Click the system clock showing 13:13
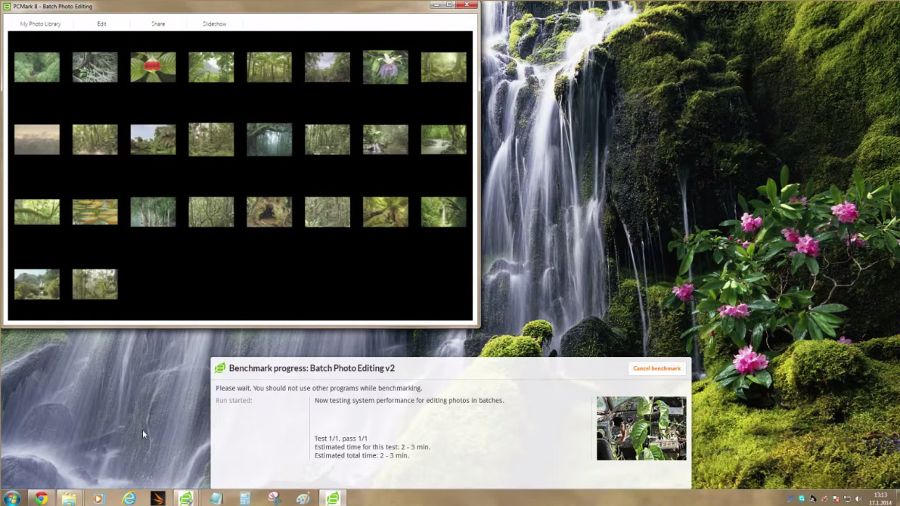The height and width of the screenshot is (506, 900). pos(880,497)
